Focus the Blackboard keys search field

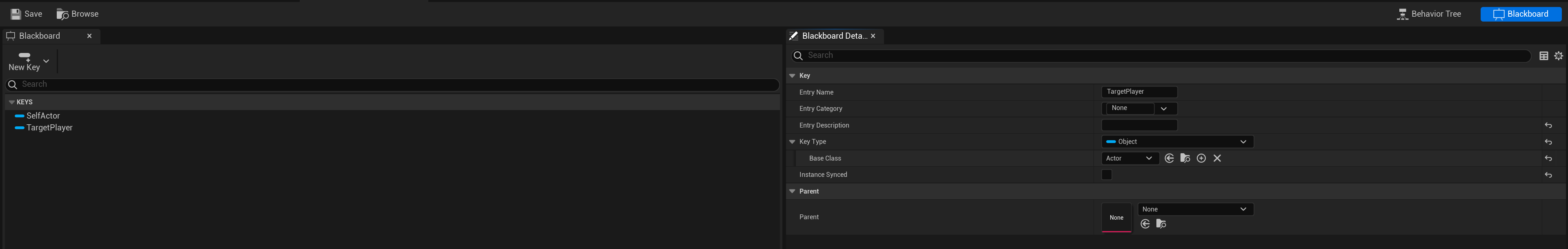[392, 84]
